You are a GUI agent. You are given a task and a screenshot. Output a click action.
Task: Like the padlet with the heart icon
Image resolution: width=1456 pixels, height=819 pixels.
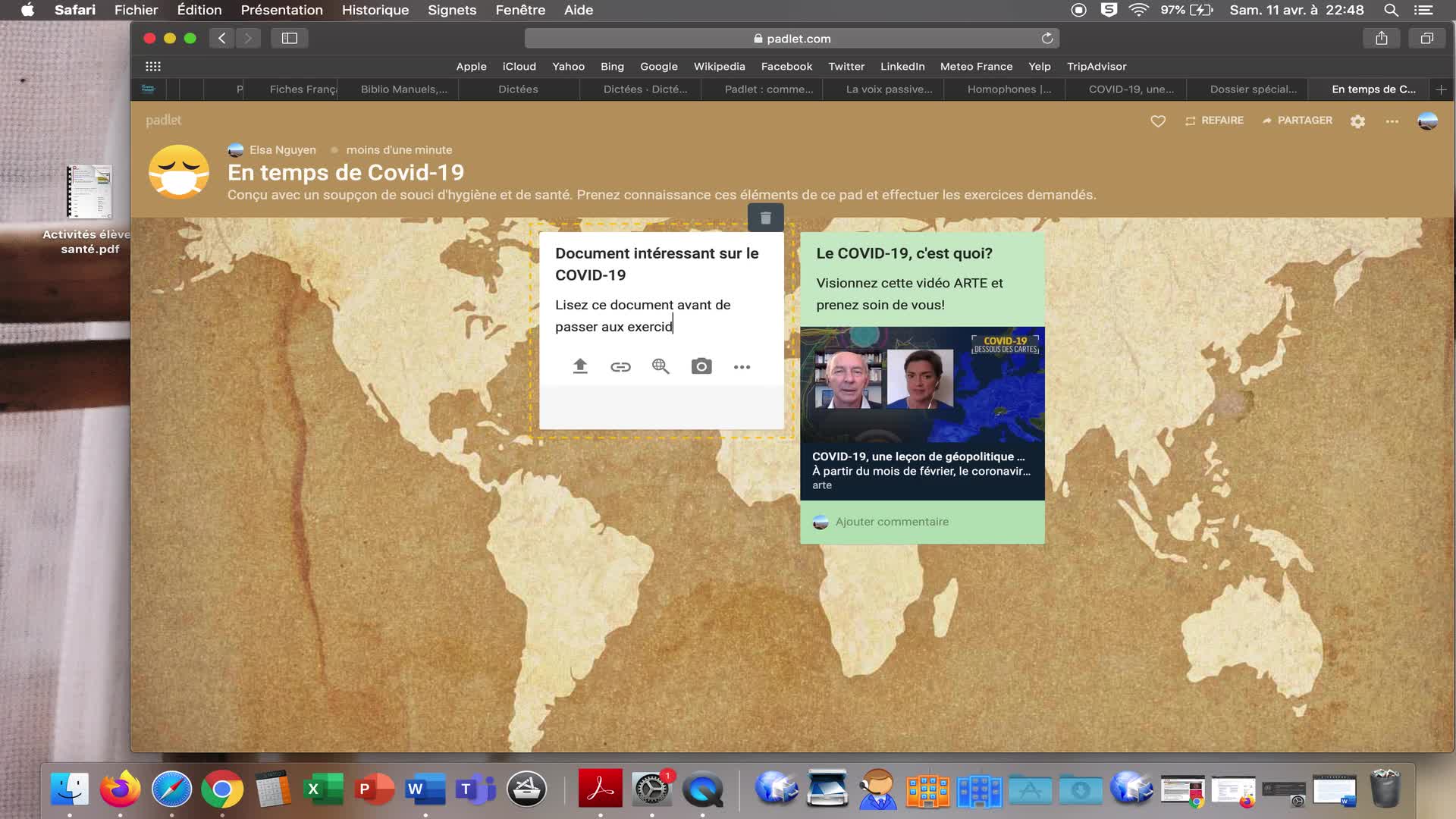click(x=1158, y=121)
